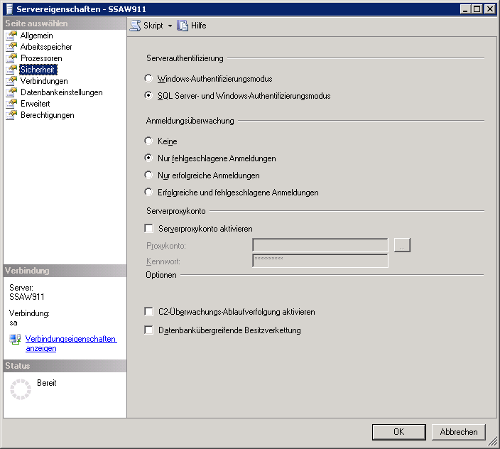
Task: Click the Skript toolbar icon
Action: (x=135, y=26)
